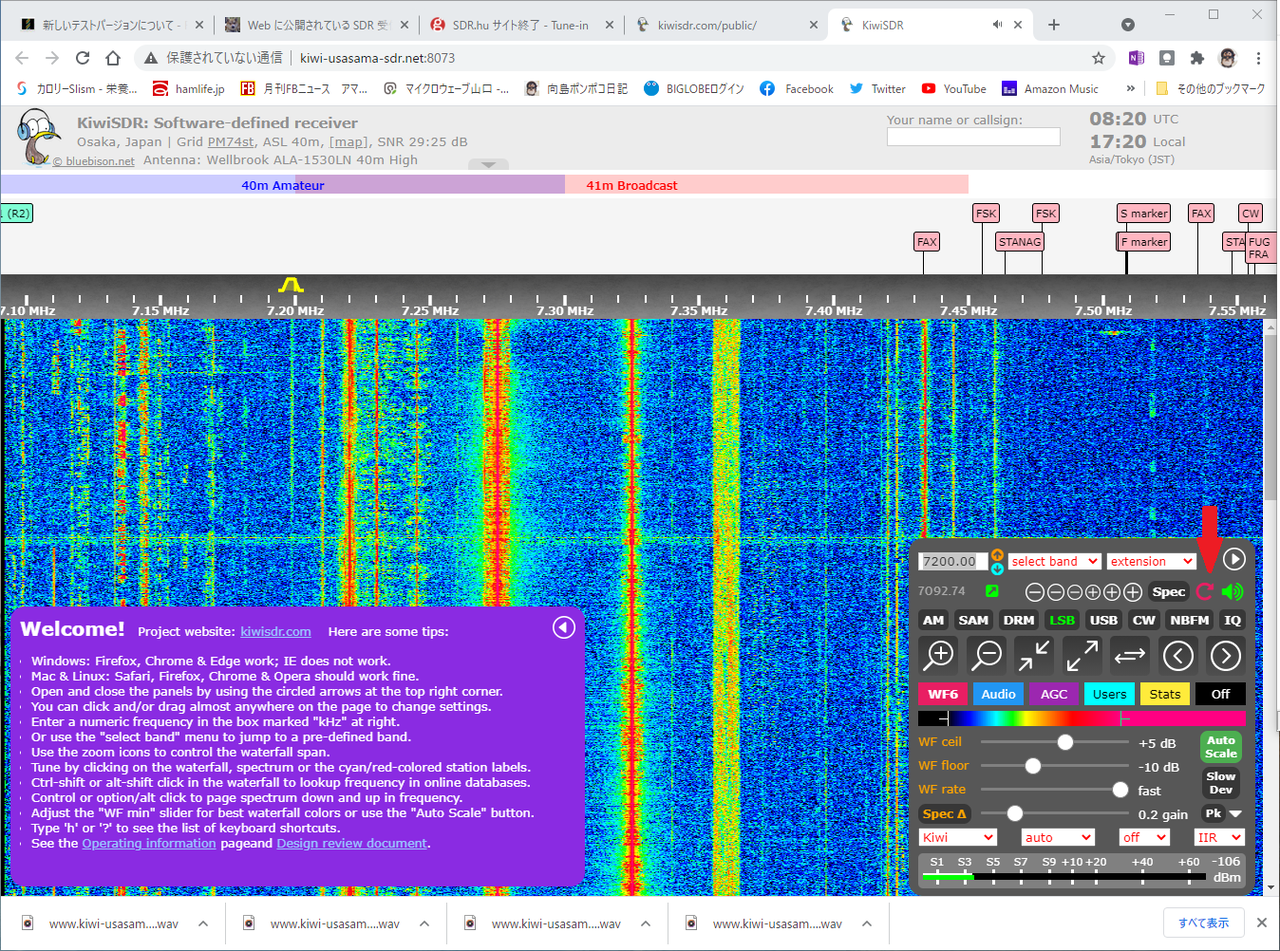Click the waterfall zoom in magnifier icon
Screen dimensions: 1280x951
939,655
